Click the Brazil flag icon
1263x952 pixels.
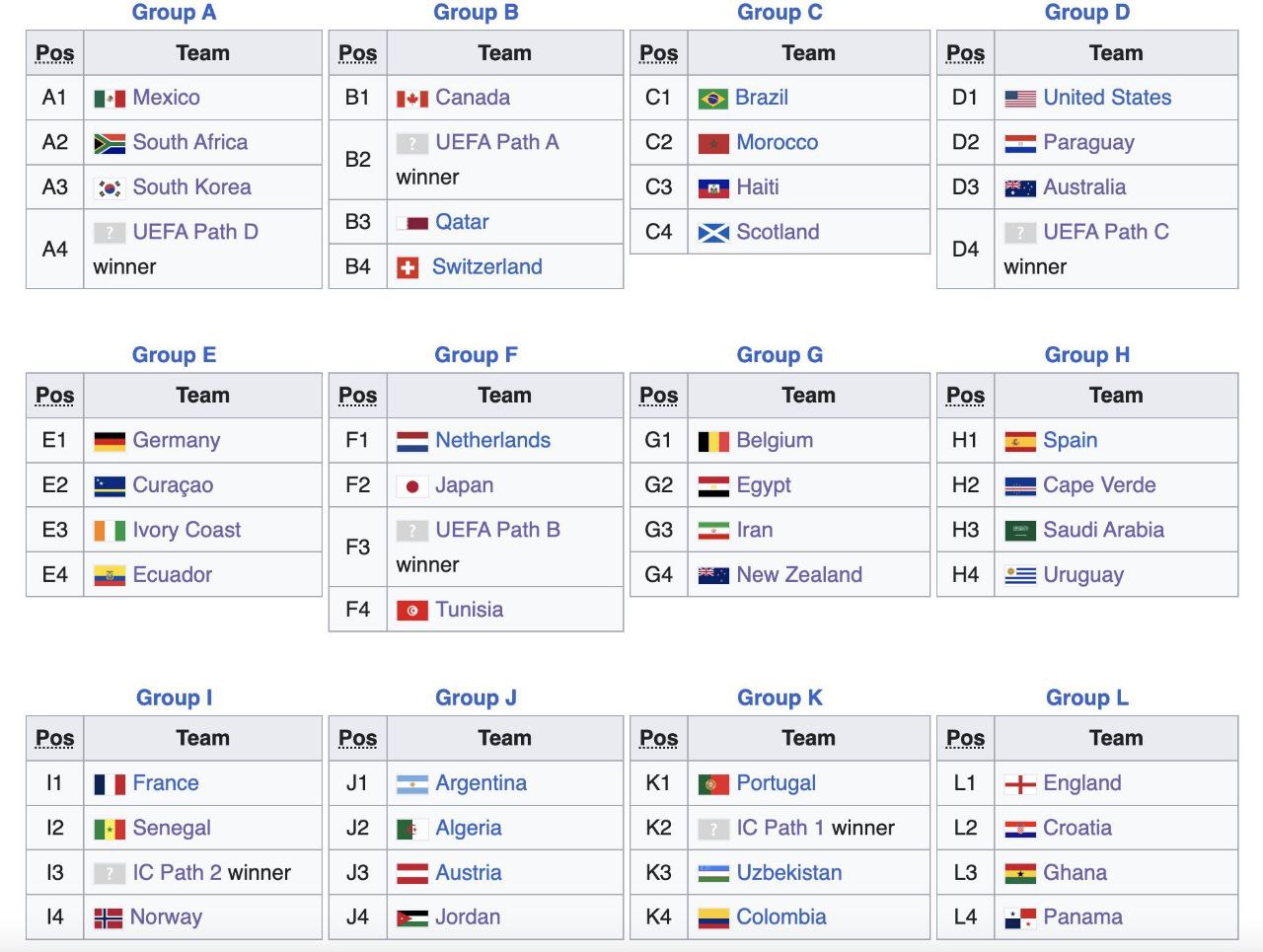coord(712,99)
